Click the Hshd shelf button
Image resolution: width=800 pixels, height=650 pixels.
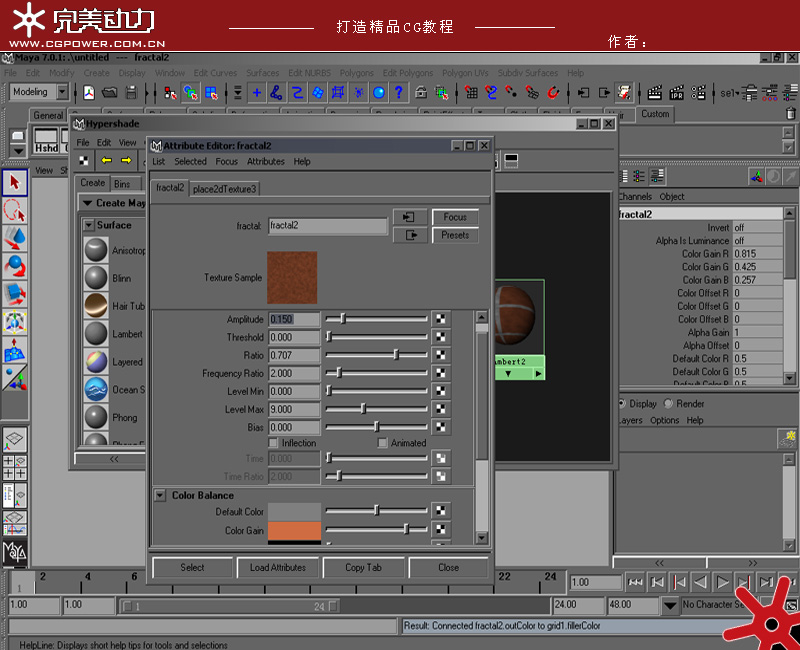(x=46, y=141)
